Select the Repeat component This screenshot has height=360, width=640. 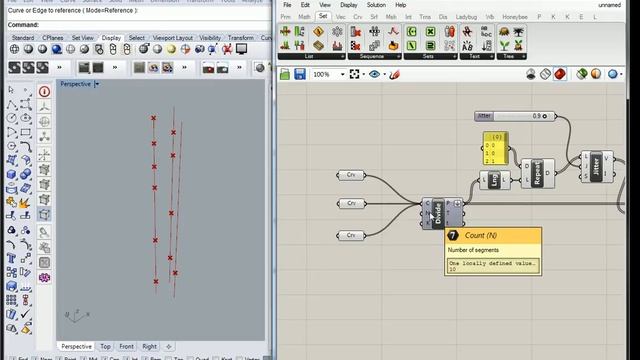coord(538,173)
